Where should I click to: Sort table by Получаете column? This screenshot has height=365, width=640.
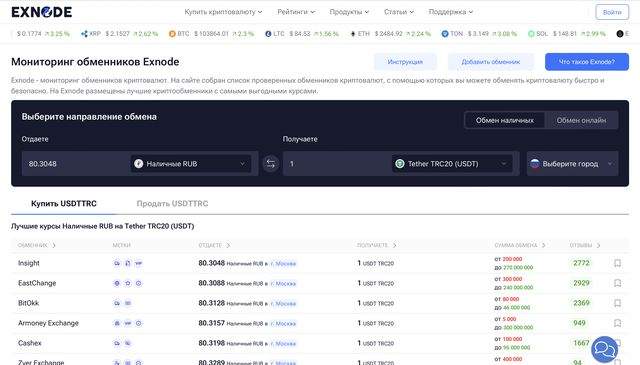pyautogui.click(x=377, y=245)
